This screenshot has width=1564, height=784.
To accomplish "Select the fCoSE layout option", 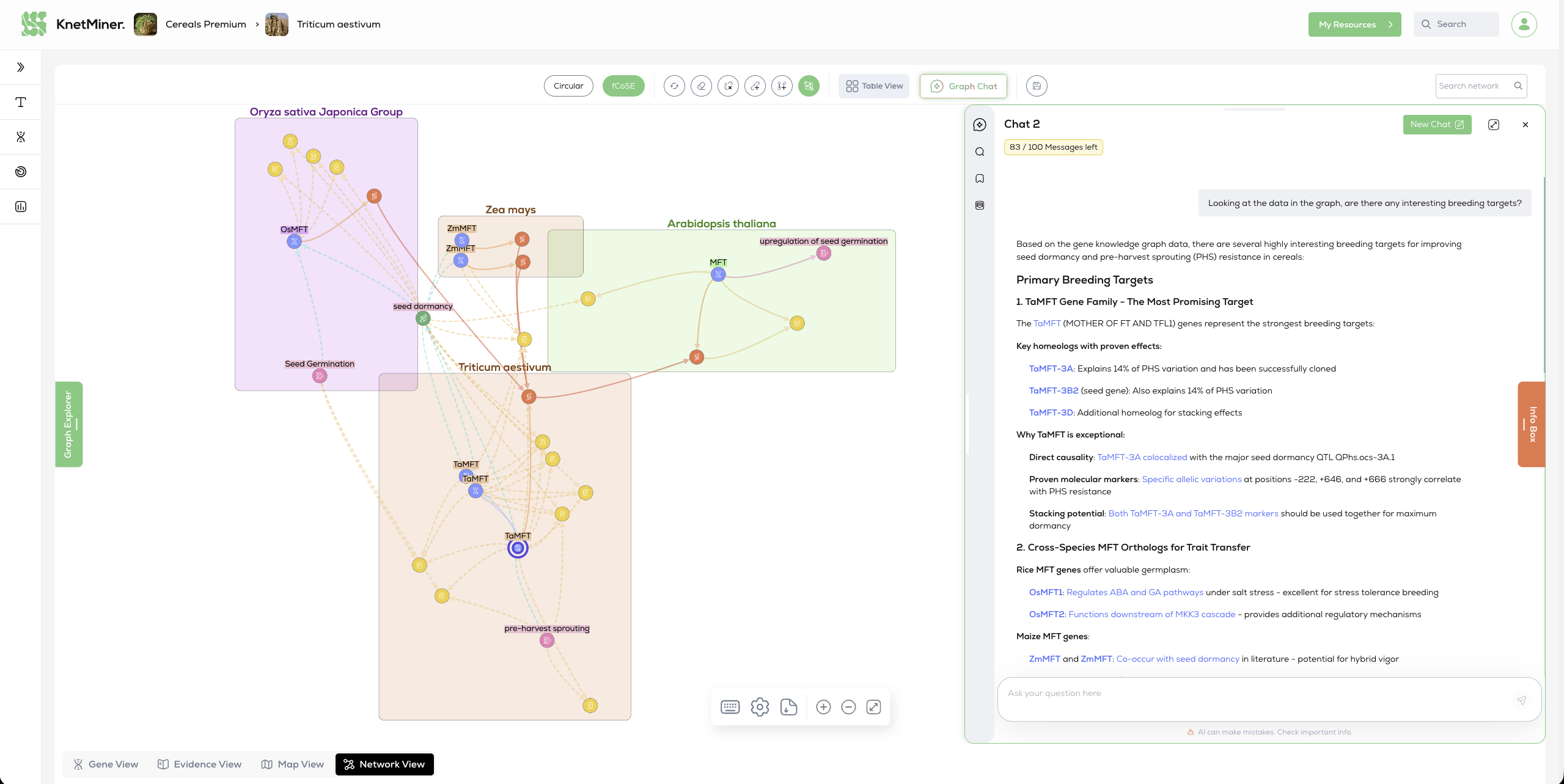I will click(x=623, y=86).
